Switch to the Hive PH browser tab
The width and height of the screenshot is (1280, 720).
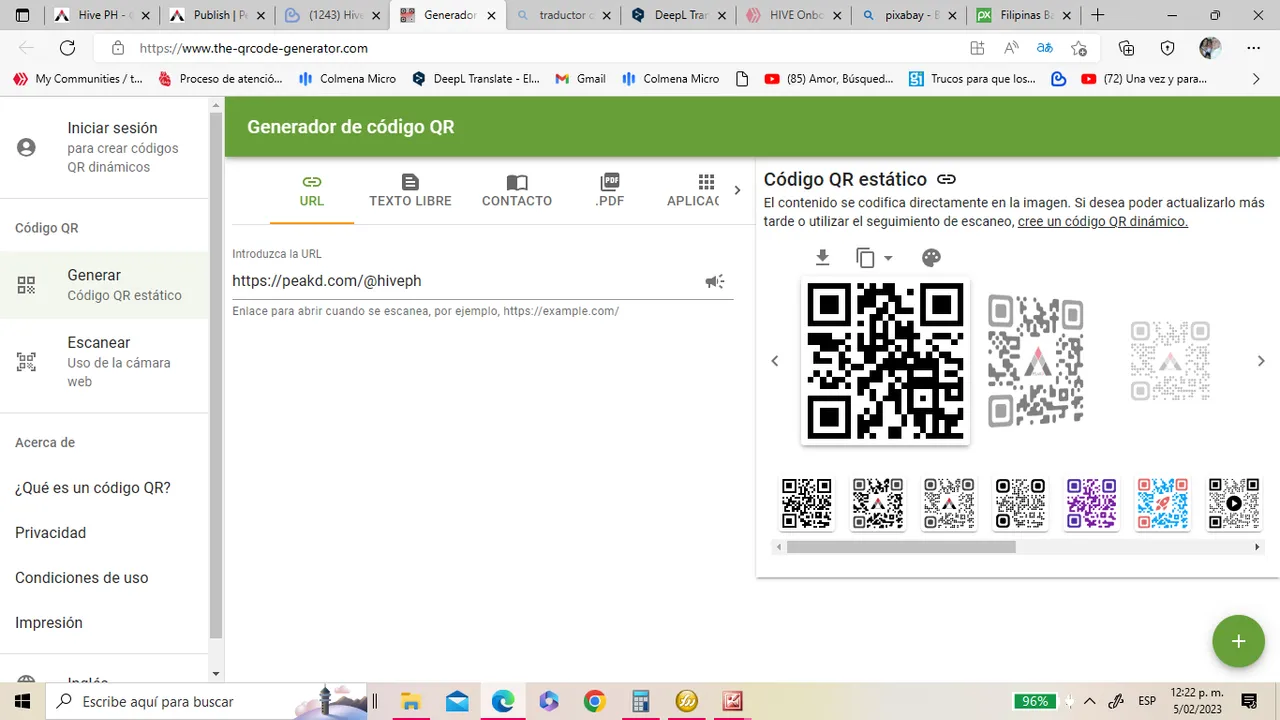[103, 15]
